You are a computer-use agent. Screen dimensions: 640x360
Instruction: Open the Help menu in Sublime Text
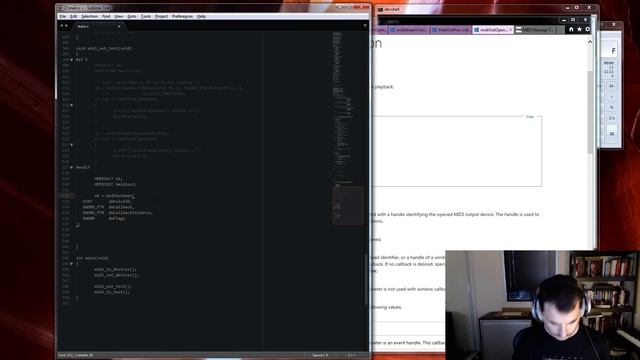coord(201,16)
